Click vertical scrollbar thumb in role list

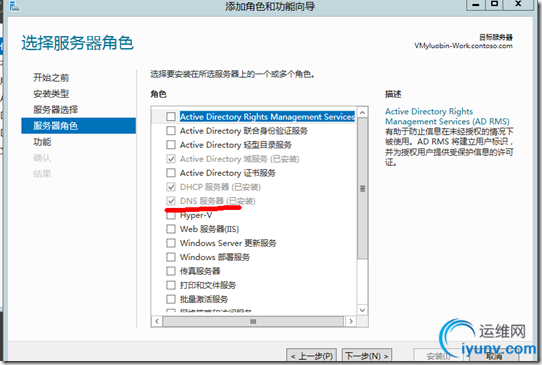[x=362, y=189]
